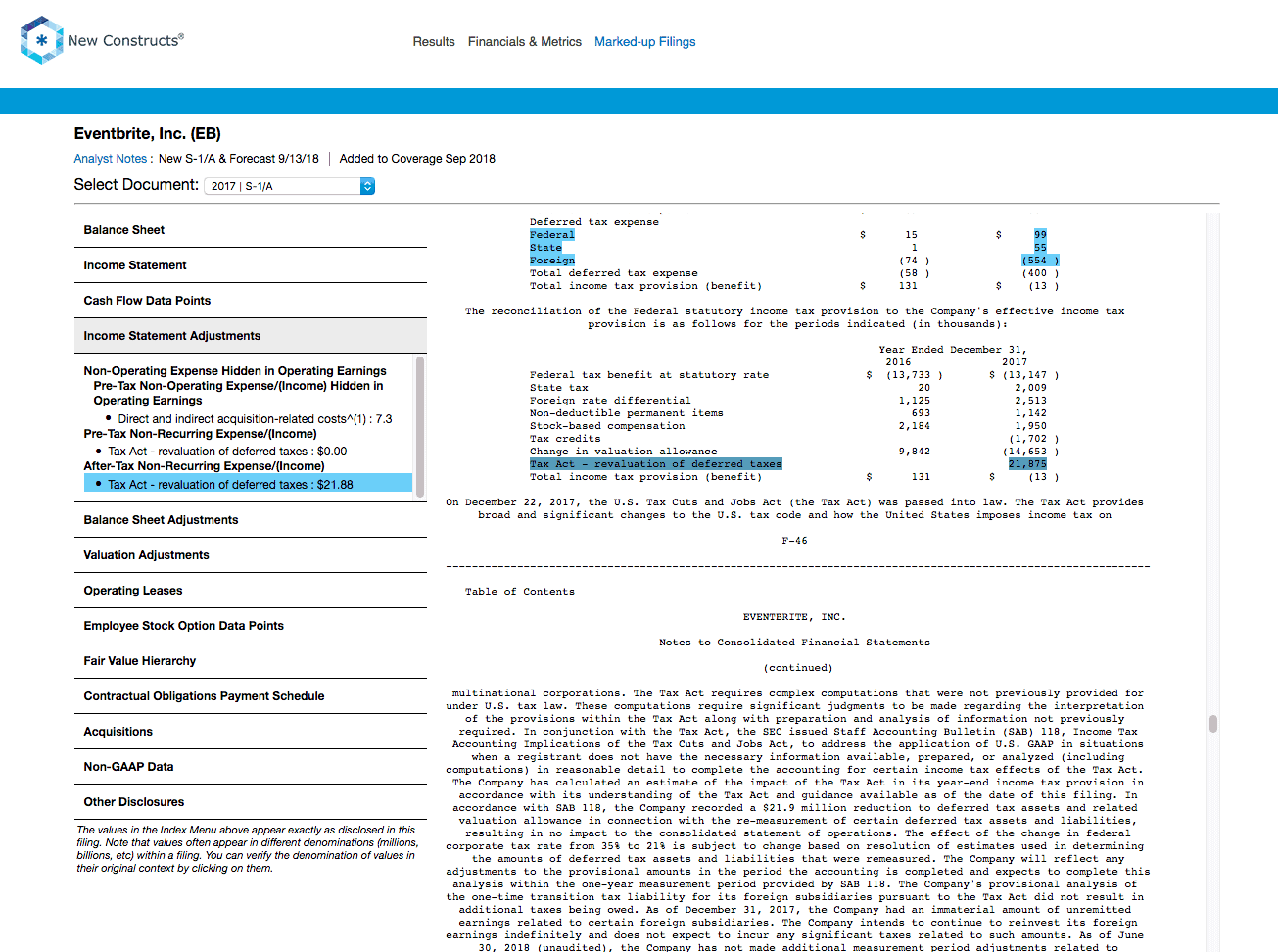Click Pre-Tax Non-Recurring Expense/(Income) heading
The image size is (1278, 952).
[x=201, y=434]
